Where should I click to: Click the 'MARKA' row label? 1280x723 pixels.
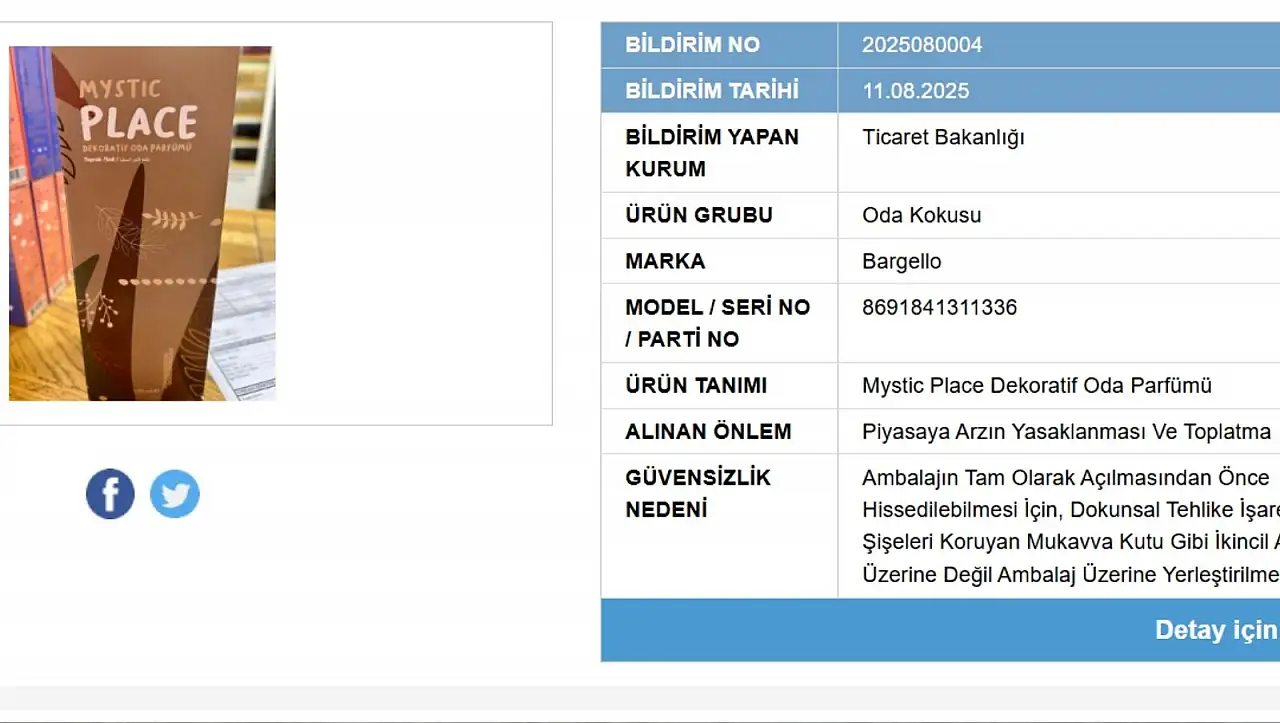point(665,261)
